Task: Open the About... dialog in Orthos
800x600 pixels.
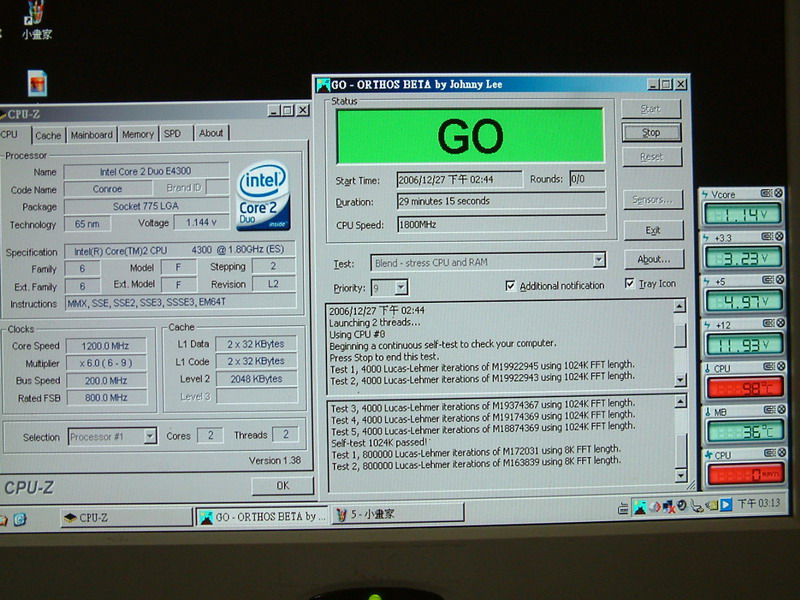Action: (x=654, y=260)
